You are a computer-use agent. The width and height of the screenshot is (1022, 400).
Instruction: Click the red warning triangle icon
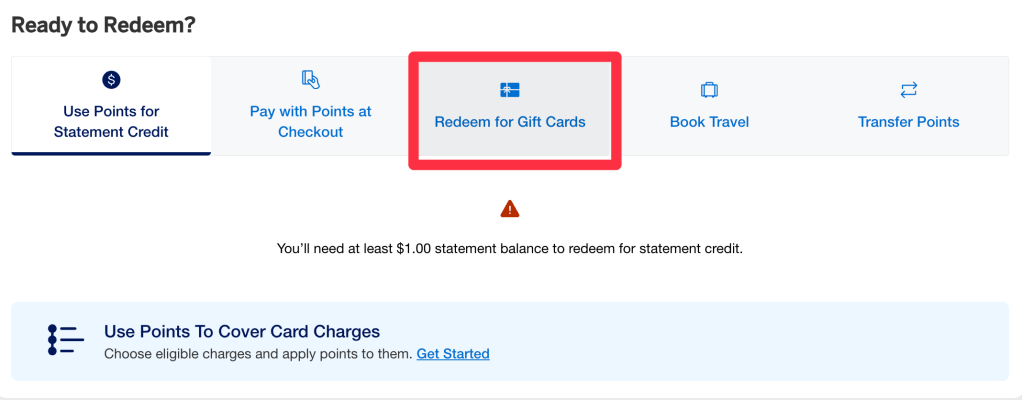[x=510, y=209]
